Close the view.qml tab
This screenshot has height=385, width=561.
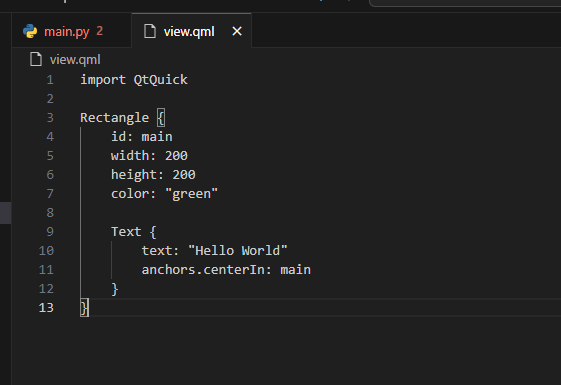[237, 31]
